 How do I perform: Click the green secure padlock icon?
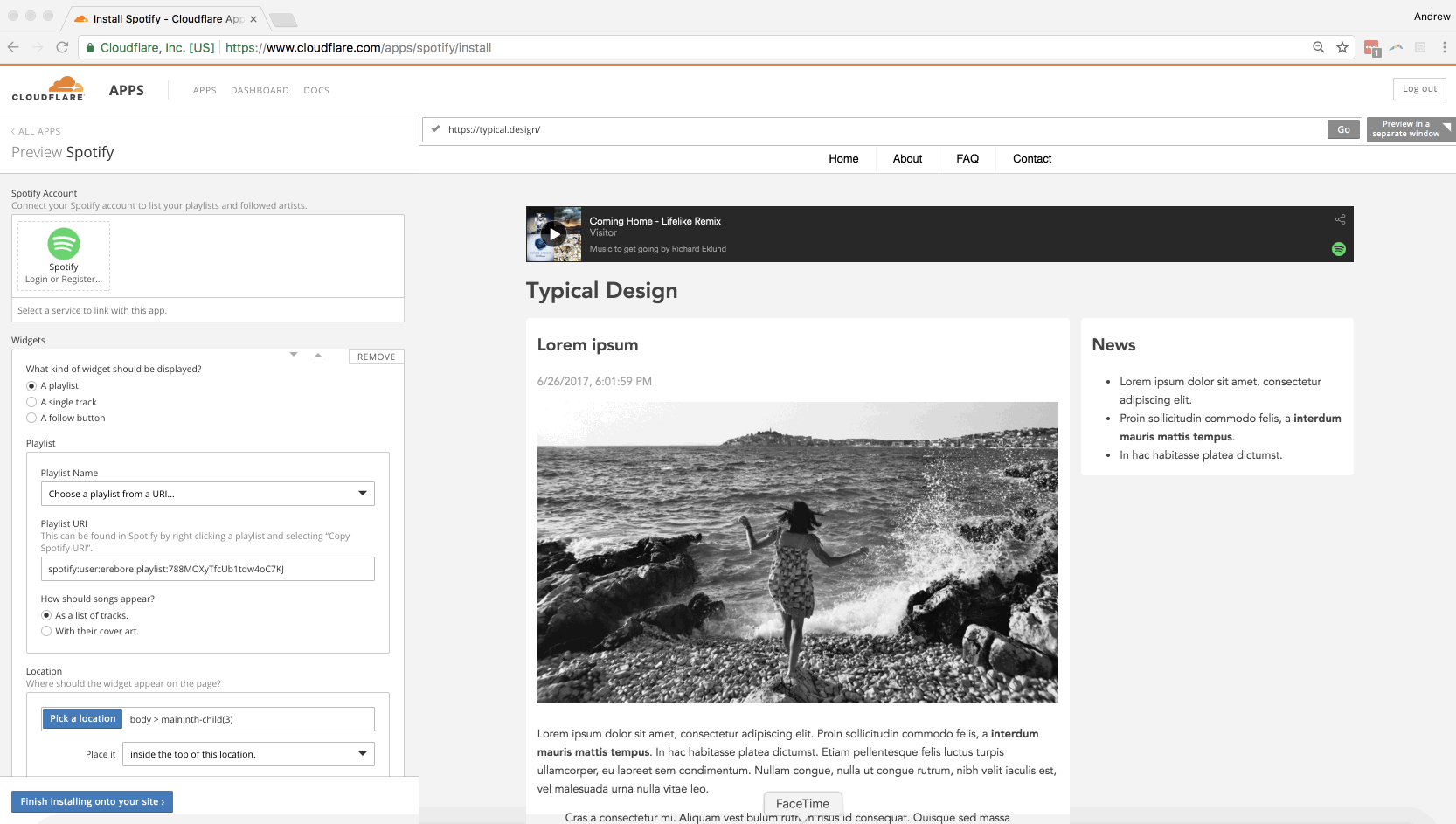(x=90, y=48)
